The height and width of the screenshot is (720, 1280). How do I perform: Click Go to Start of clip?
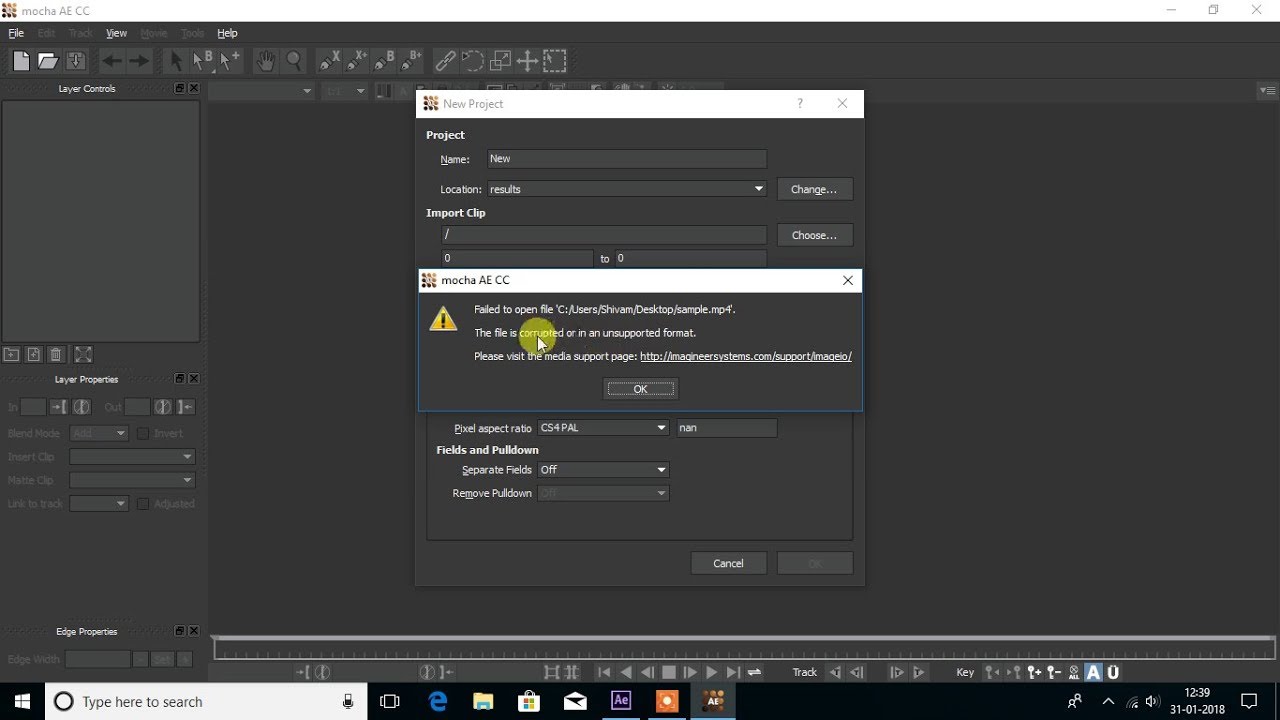pos(603,673)
